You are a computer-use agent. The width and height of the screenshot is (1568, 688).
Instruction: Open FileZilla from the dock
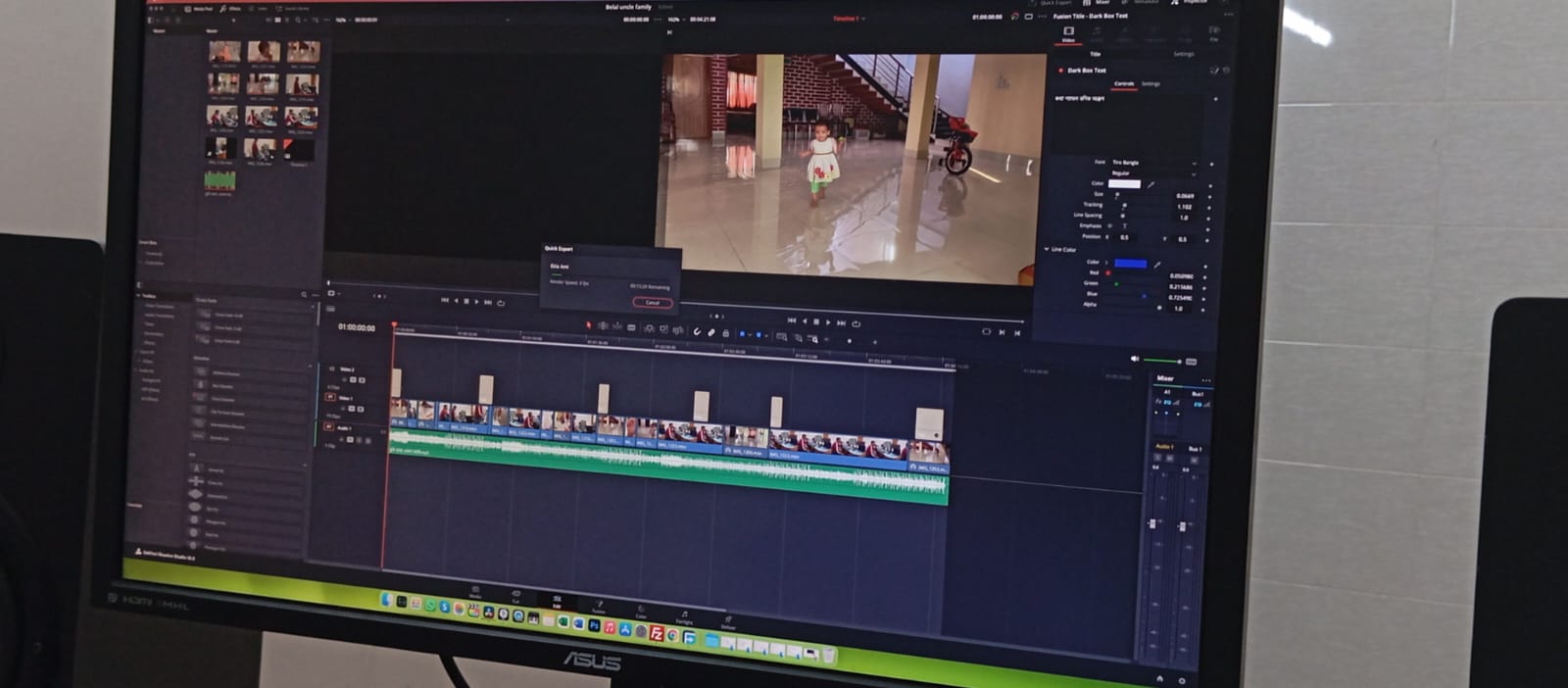(657, 633)
